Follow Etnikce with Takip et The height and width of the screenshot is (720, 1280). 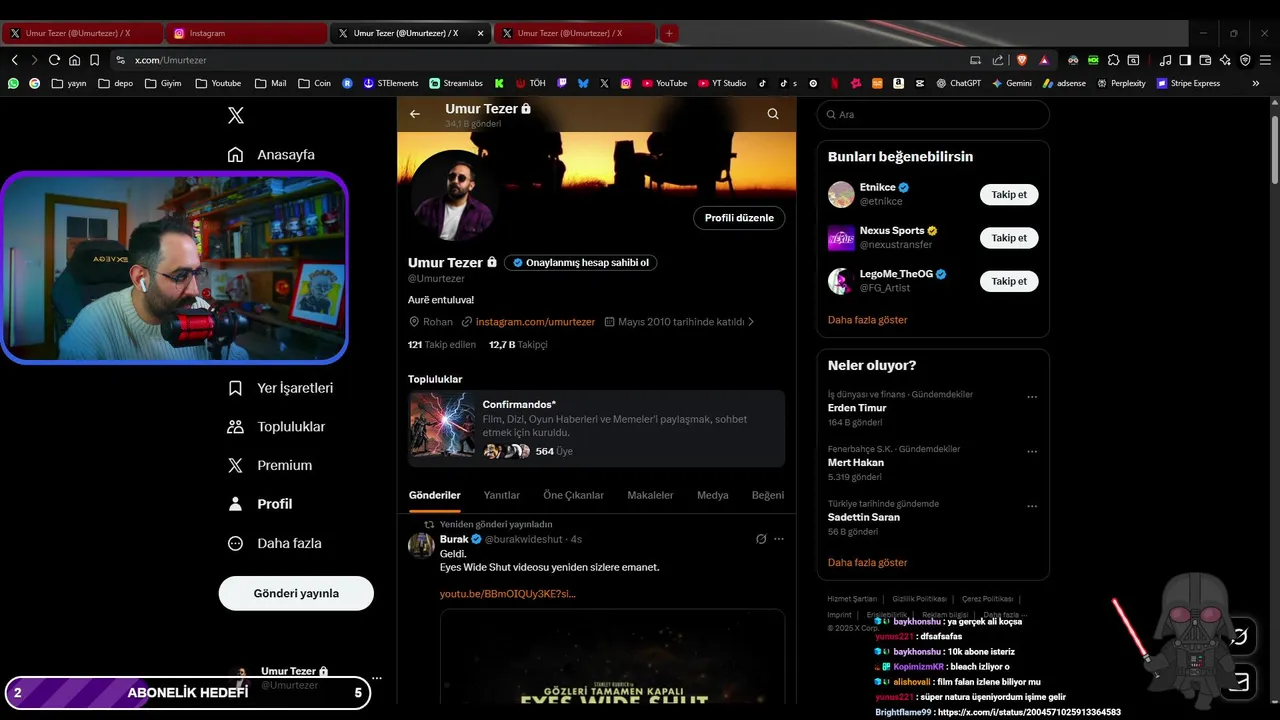1009,195
